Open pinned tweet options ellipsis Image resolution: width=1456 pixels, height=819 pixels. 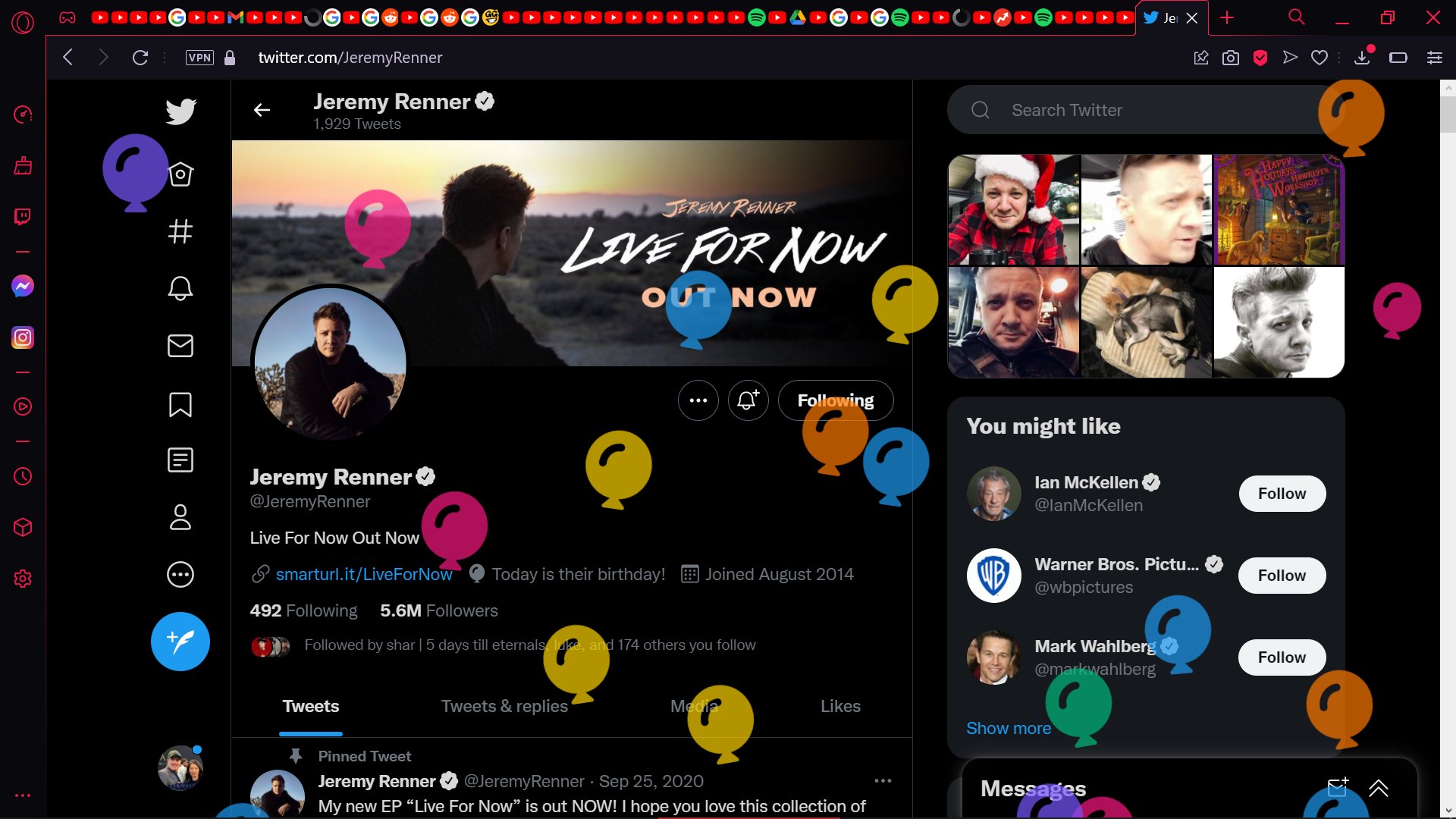tap(883, 781)
